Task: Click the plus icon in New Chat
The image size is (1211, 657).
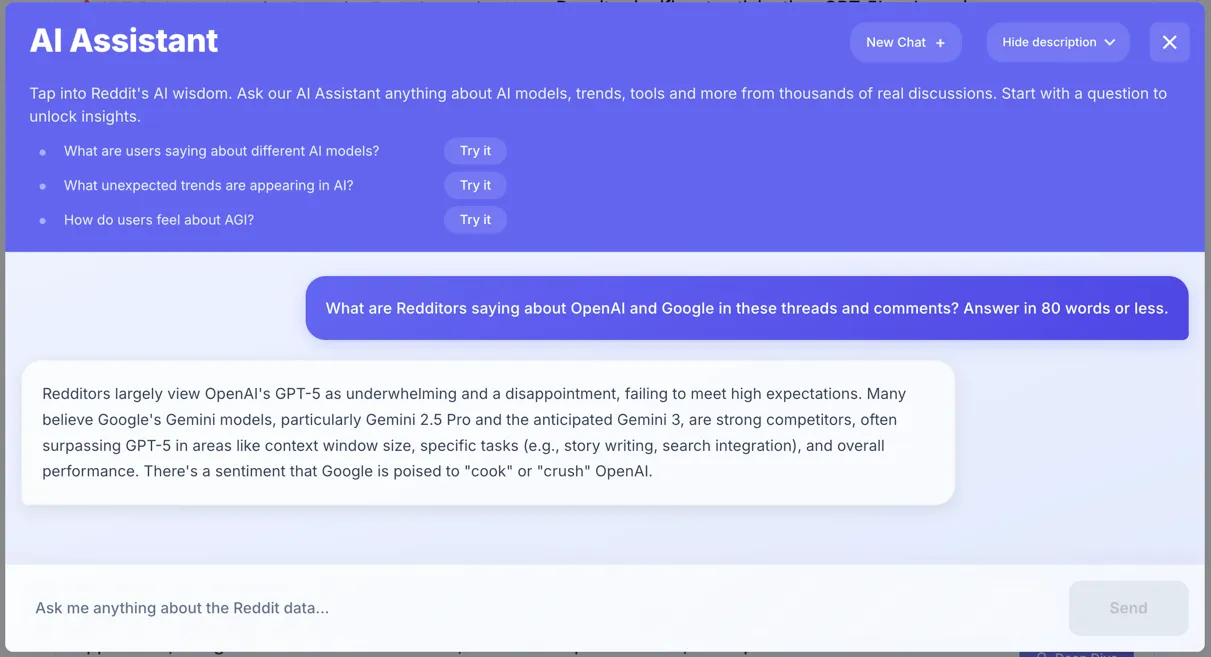Action: 940,43
